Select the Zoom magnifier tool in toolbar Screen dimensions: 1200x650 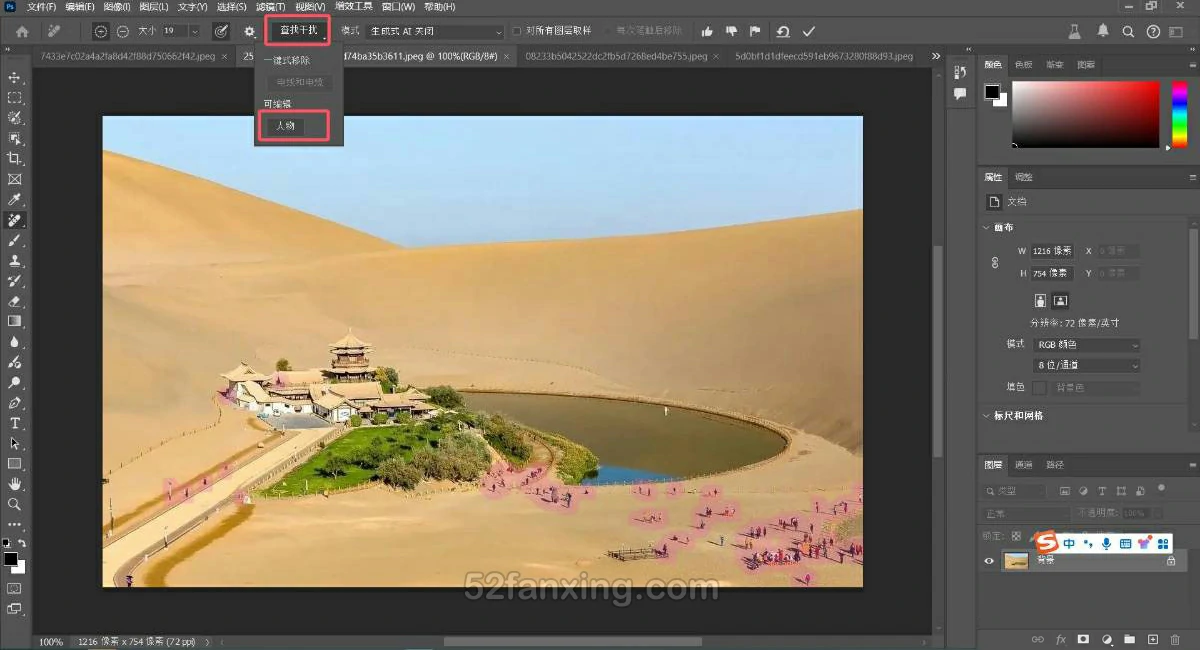click(x=15, y=504)
